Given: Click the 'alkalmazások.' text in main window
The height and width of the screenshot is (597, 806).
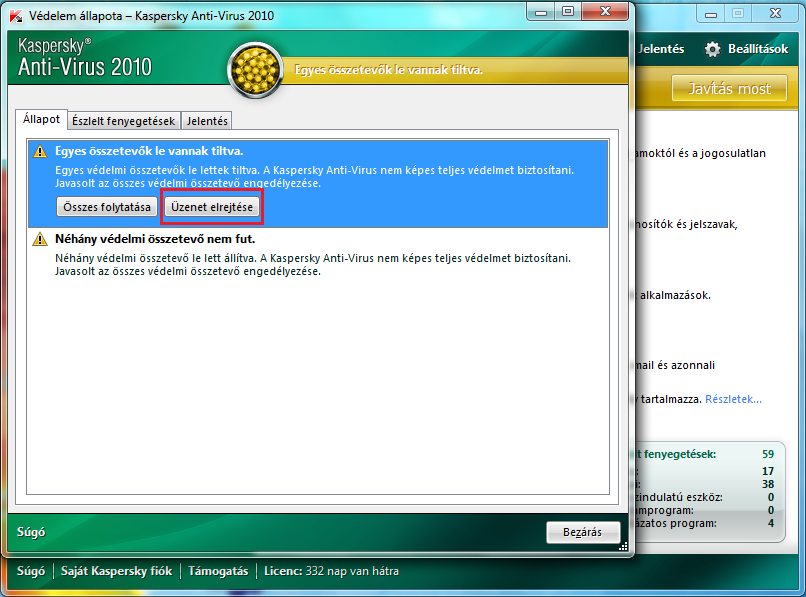Looking at the screenshot, I should point(675,296).
